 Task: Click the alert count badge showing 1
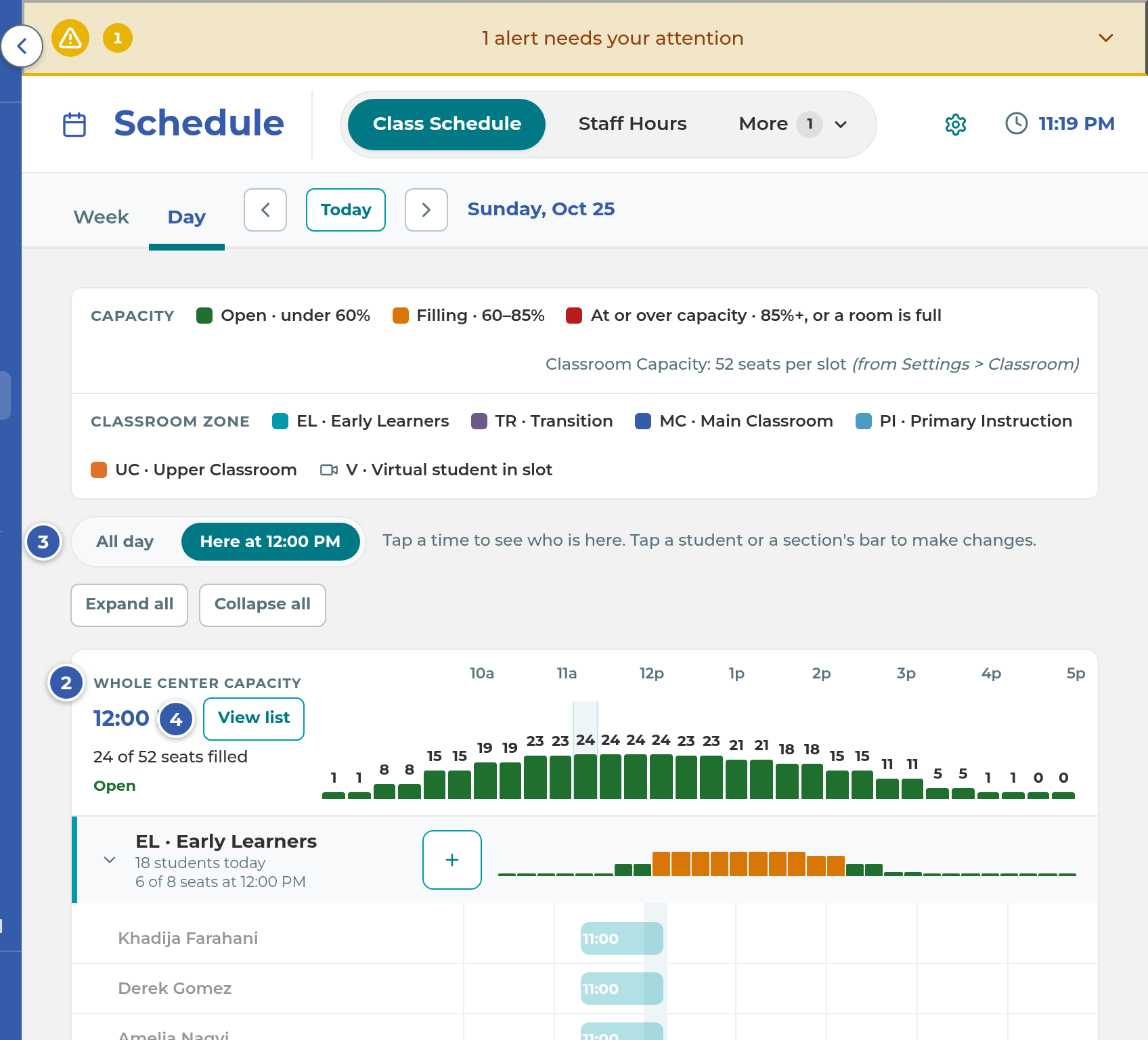click(118, 38)
